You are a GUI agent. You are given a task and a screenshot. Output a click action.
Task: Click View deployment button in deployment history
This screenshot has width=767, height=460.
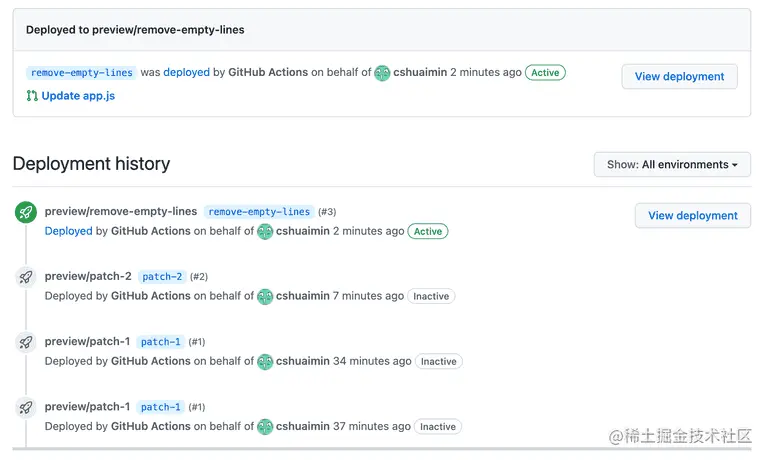click(x=693, y=215)
